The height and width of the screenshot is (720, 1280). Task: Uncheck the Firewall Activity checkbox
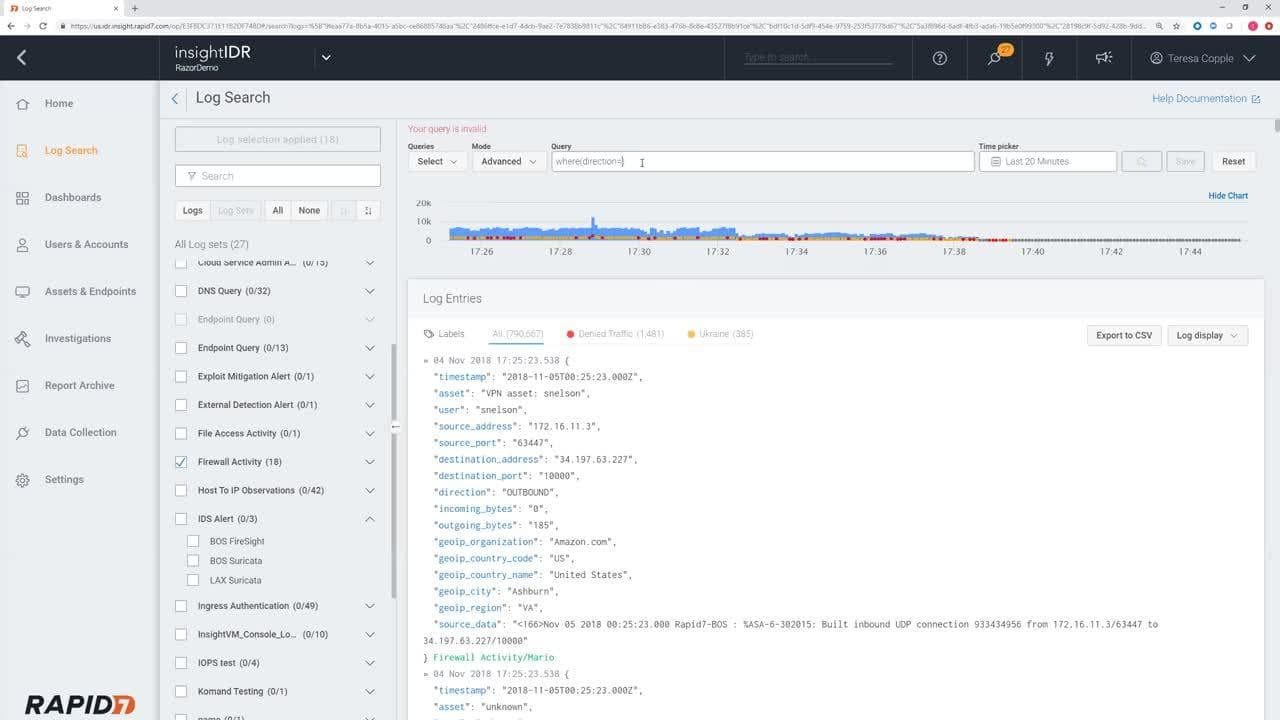pos(181,462)
